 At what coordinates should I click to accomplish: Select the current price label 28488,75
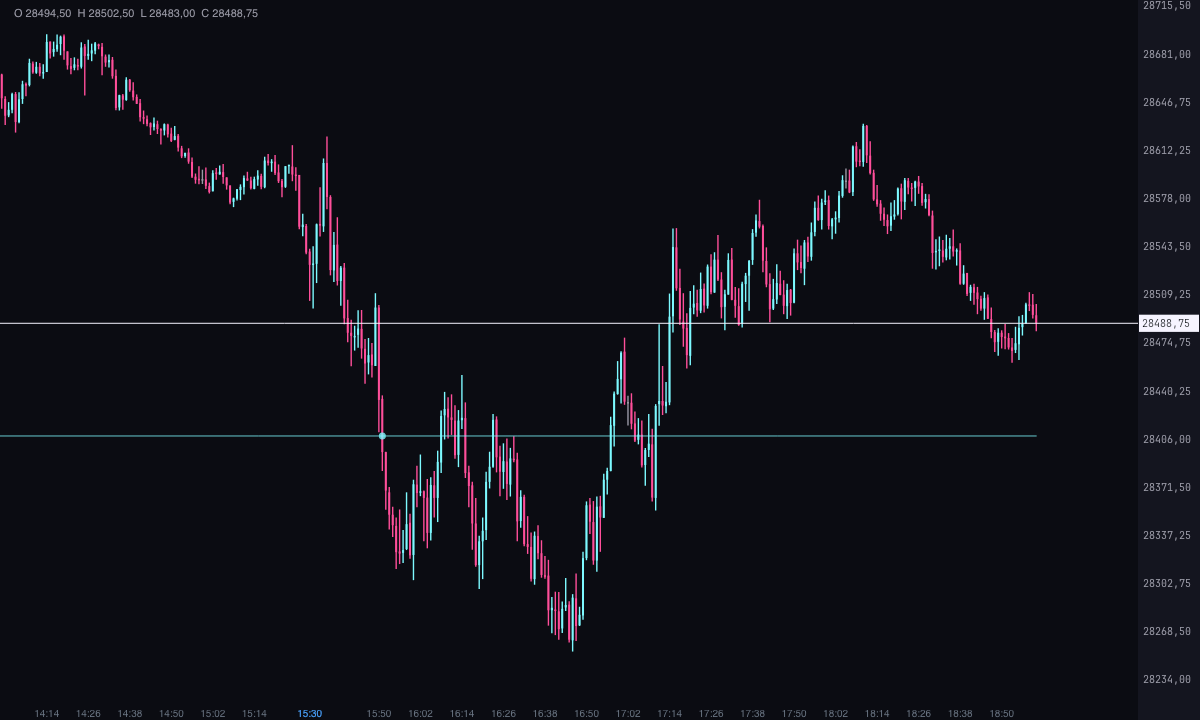(1169, 323)
